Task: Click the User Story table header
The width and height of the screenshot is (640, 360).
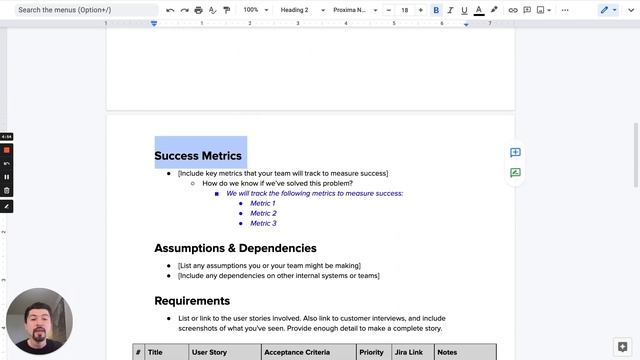Action: (209, 352)
